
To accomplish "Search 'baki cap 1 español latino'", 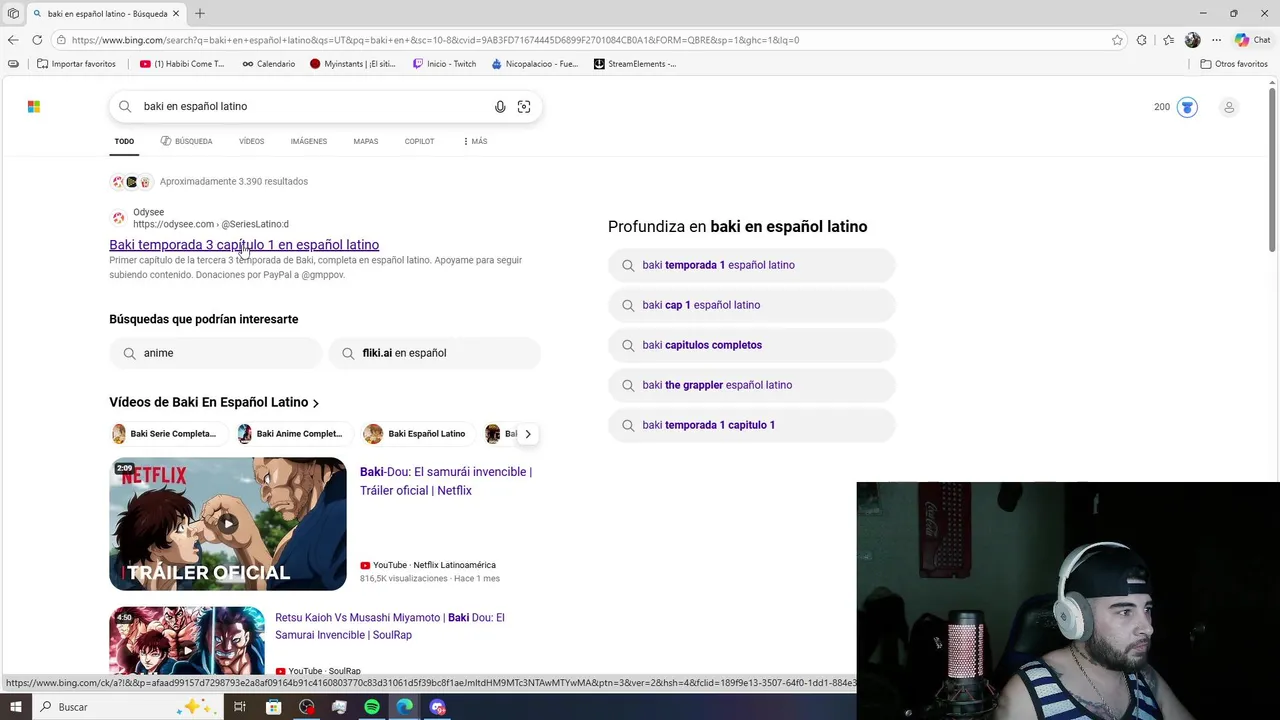I will pos(751,305).
